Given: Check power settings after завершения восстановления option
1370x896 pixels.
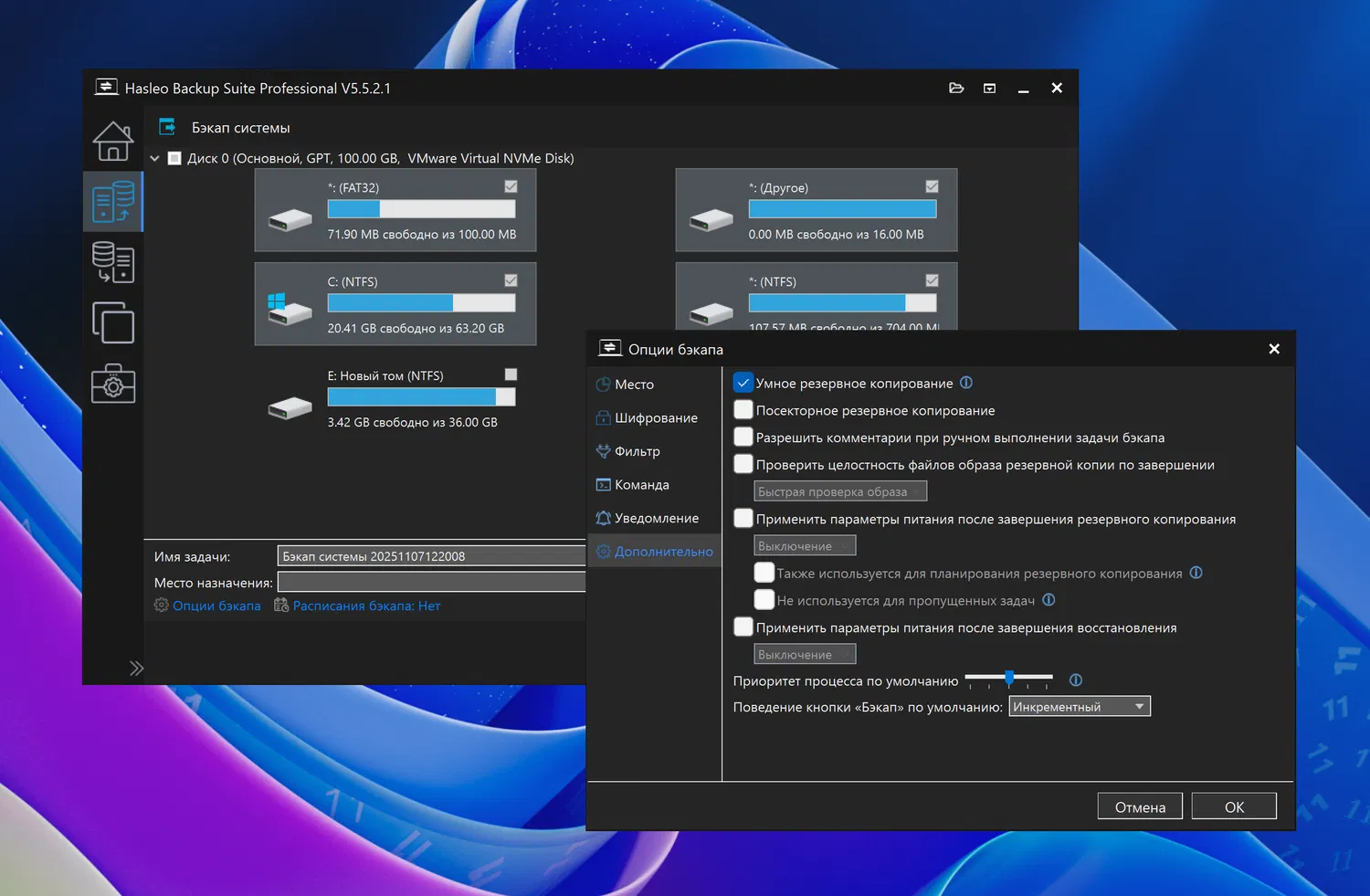Looking at the screenshot, I should click(x=743, y=627).
